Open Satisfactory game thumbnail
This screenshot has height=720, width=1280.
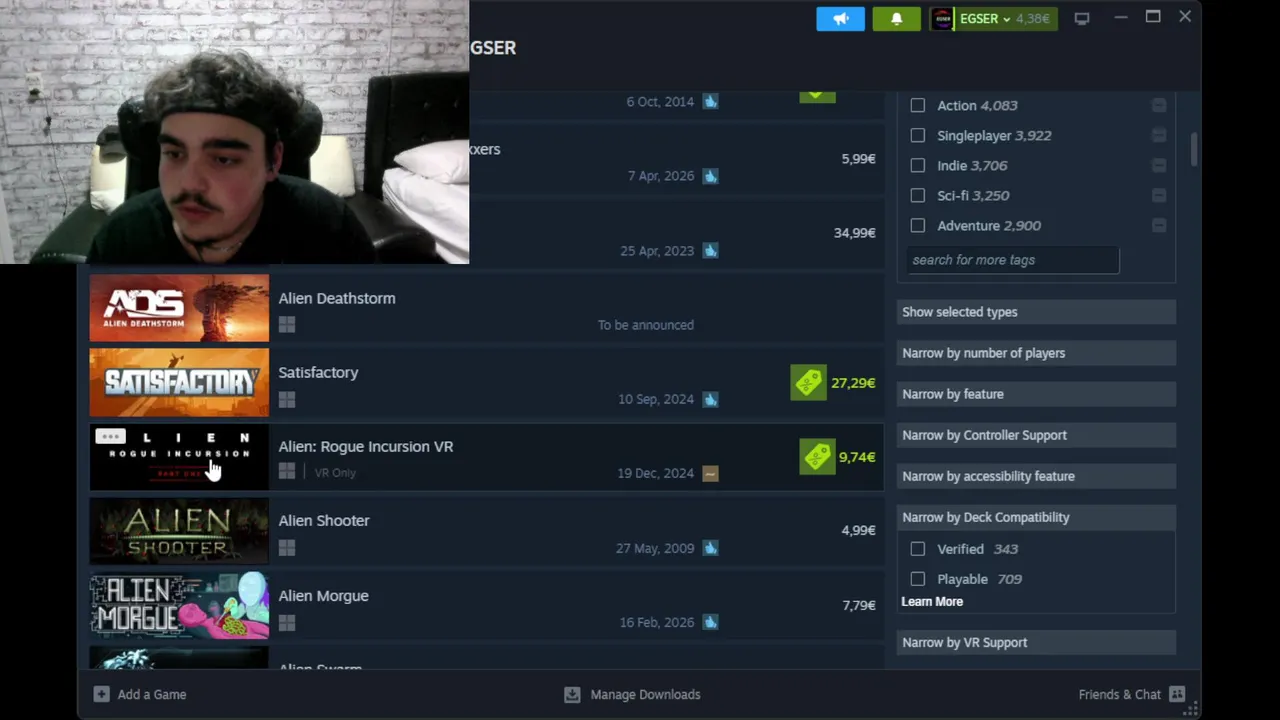click(179, 382)
